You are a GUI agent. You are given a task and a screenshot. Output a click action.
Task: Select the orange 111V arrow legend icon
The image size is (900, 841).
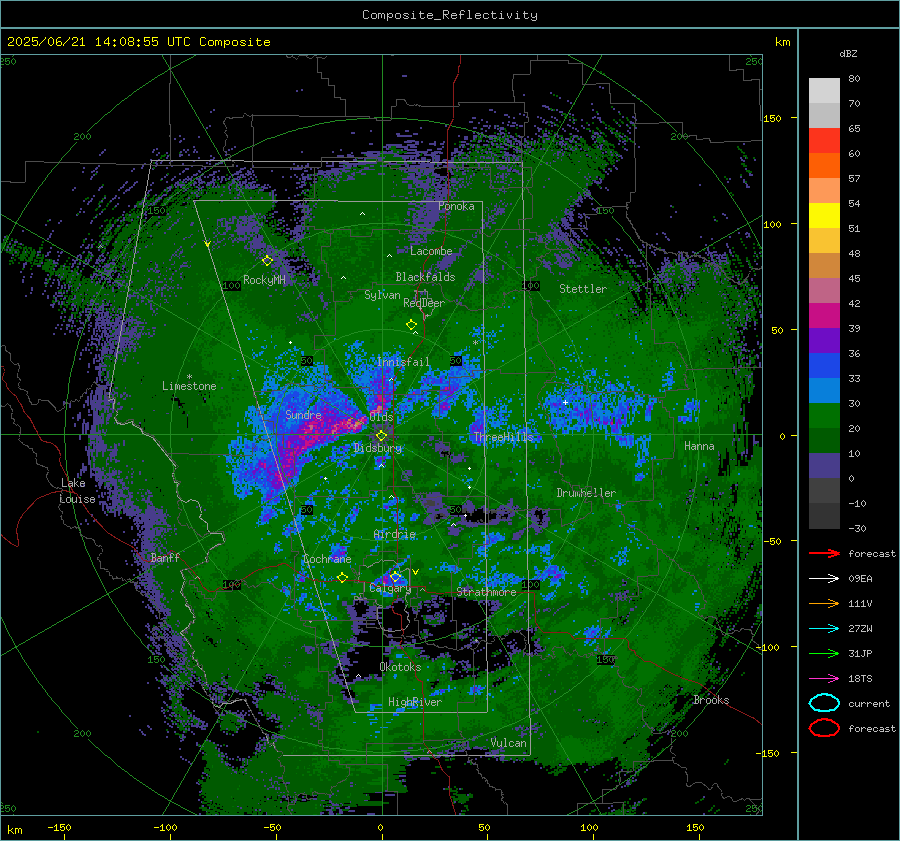coord(824,603)
